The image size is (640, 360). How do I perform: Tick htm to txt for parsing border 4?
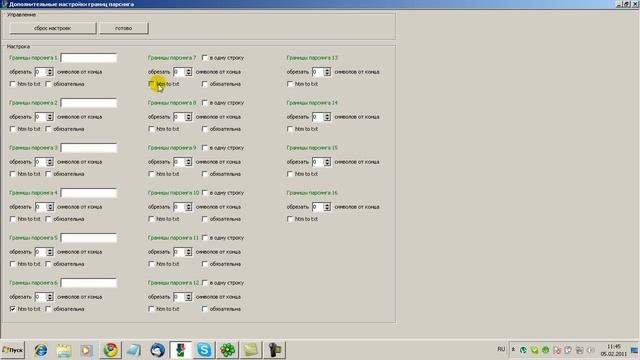click(x=13, y=219)
